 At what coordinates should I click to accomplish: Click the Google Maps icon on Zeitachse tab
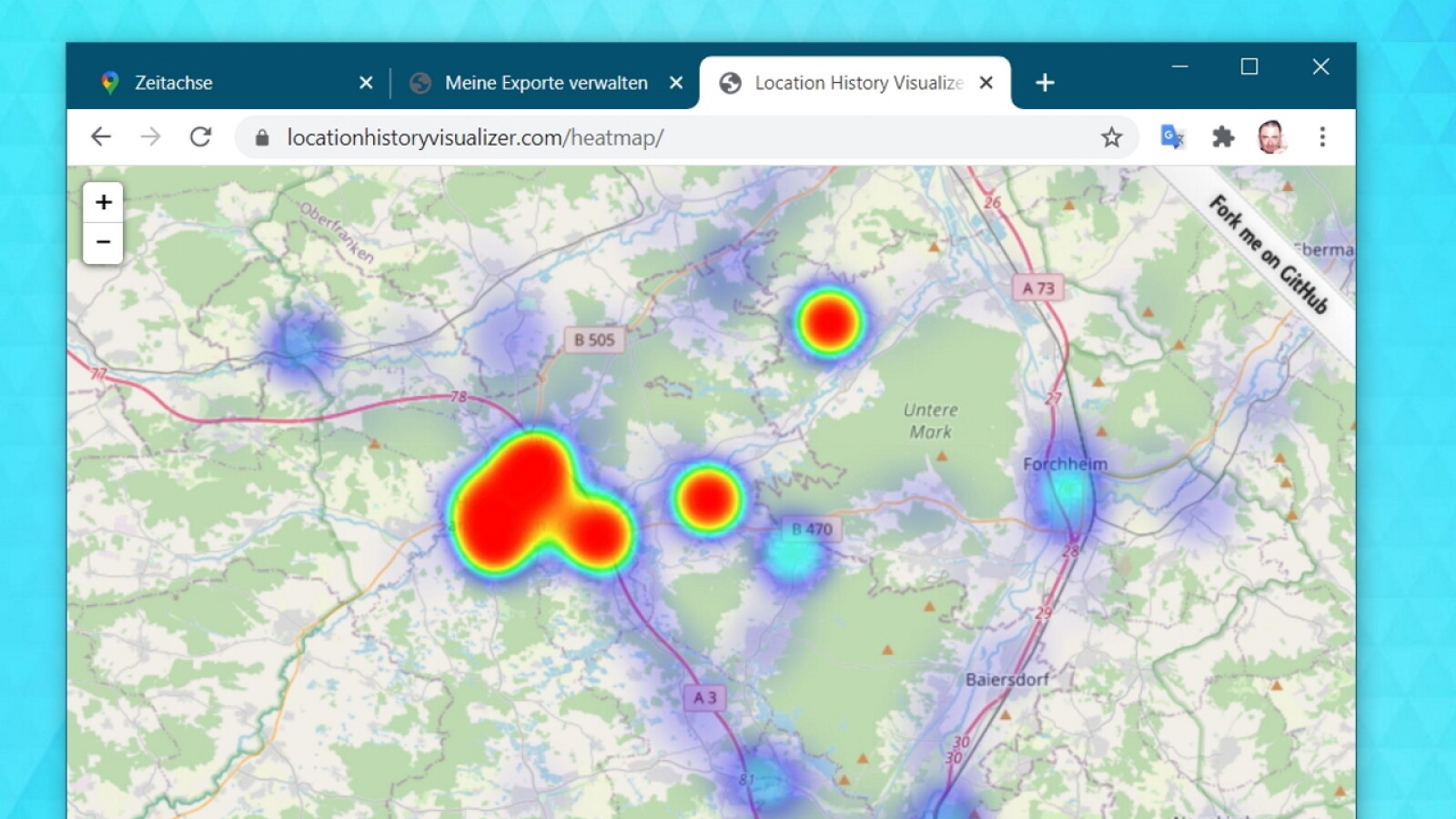(x=109, y=82)
